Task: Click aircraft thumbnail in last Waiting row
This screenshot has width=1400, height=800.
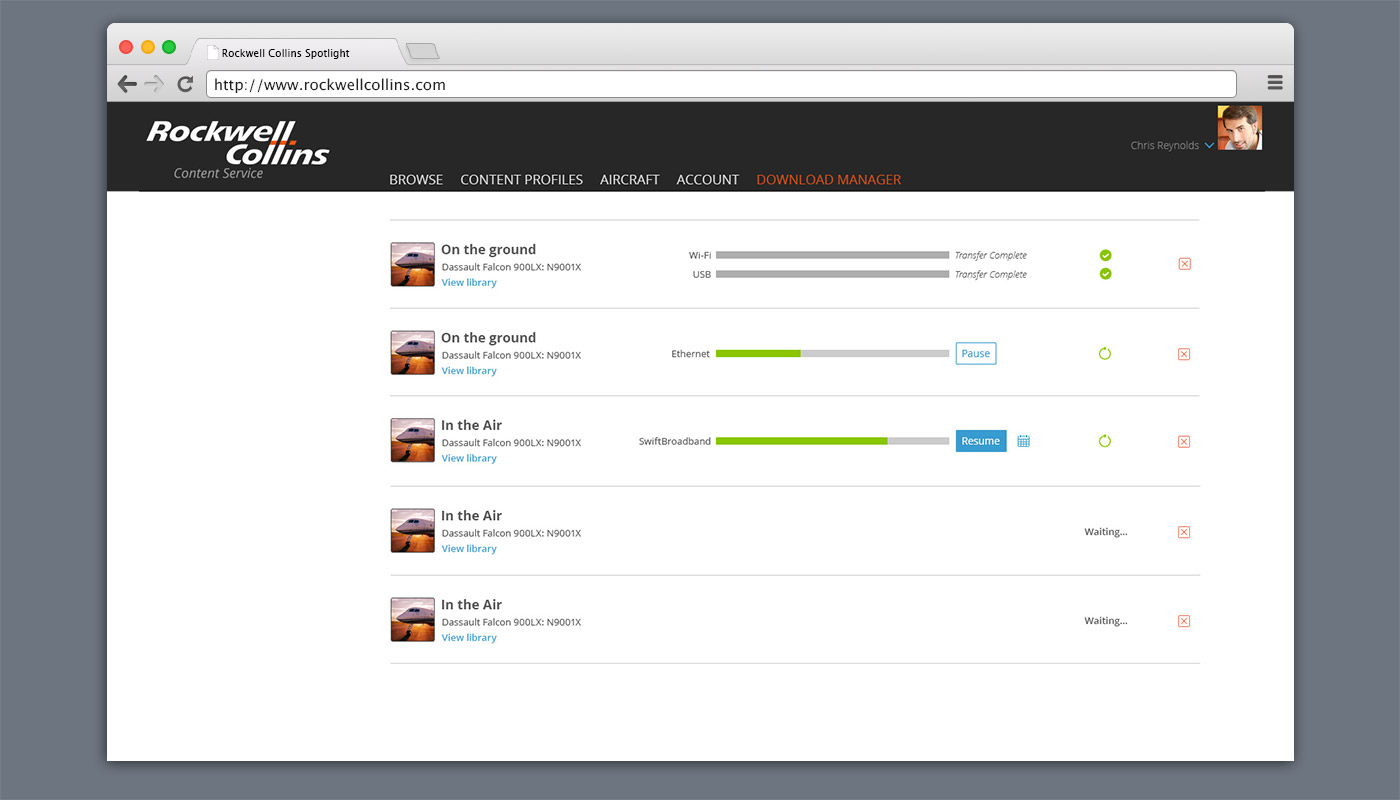Action: tap(412, 619)
